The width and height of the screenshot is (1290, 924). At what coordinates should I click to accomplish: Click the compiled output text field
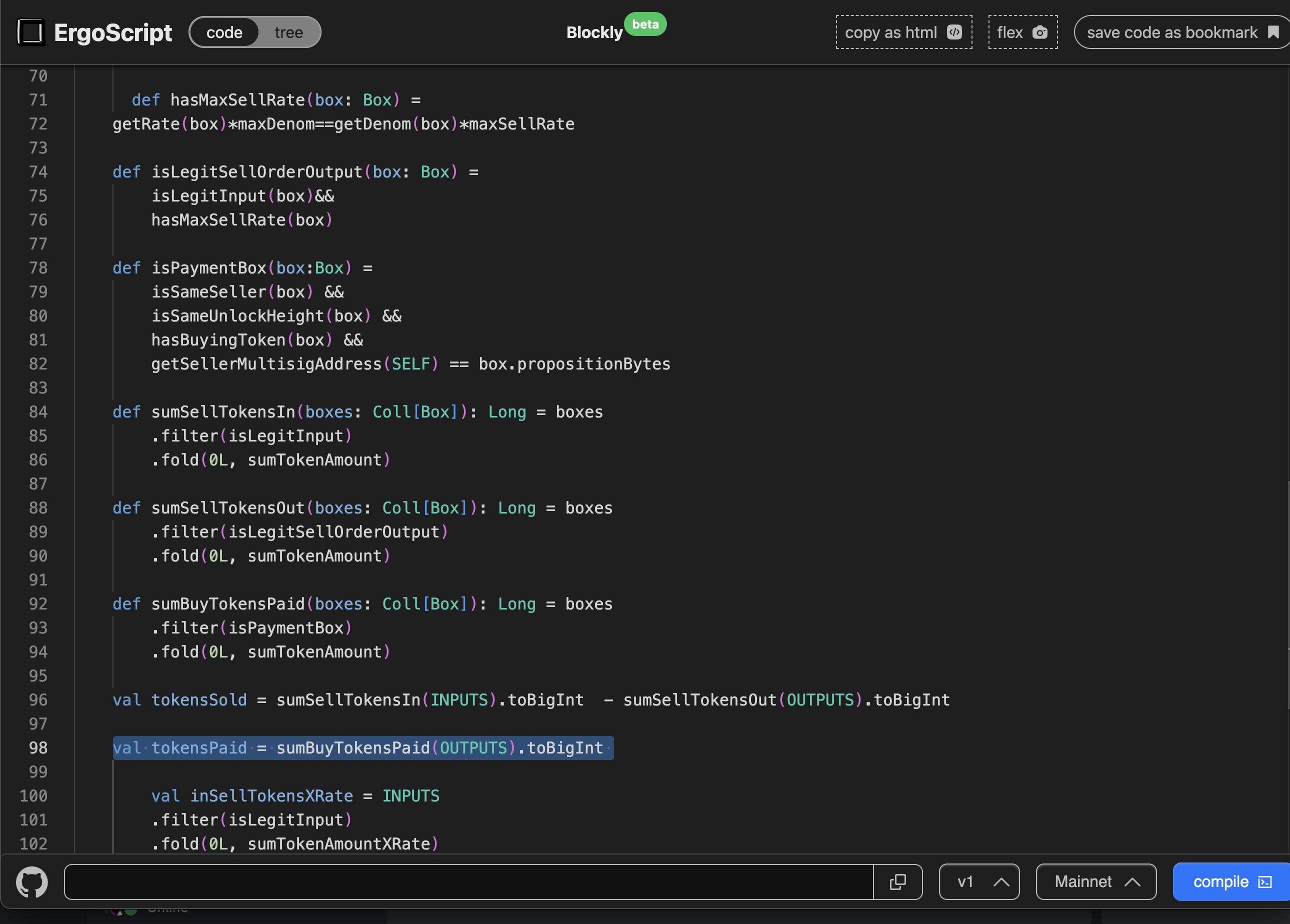[x=468, y=882]
